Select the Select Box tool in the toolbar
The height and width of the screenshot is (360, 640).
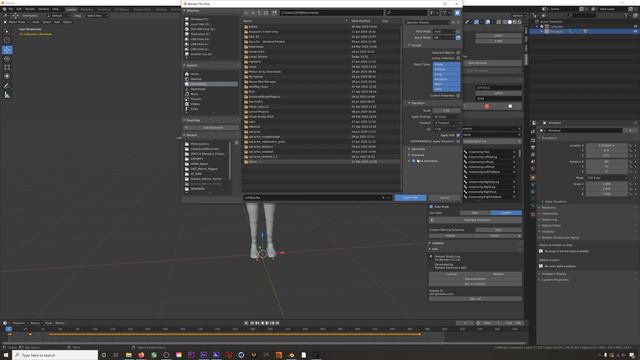(x=7, y=31)
